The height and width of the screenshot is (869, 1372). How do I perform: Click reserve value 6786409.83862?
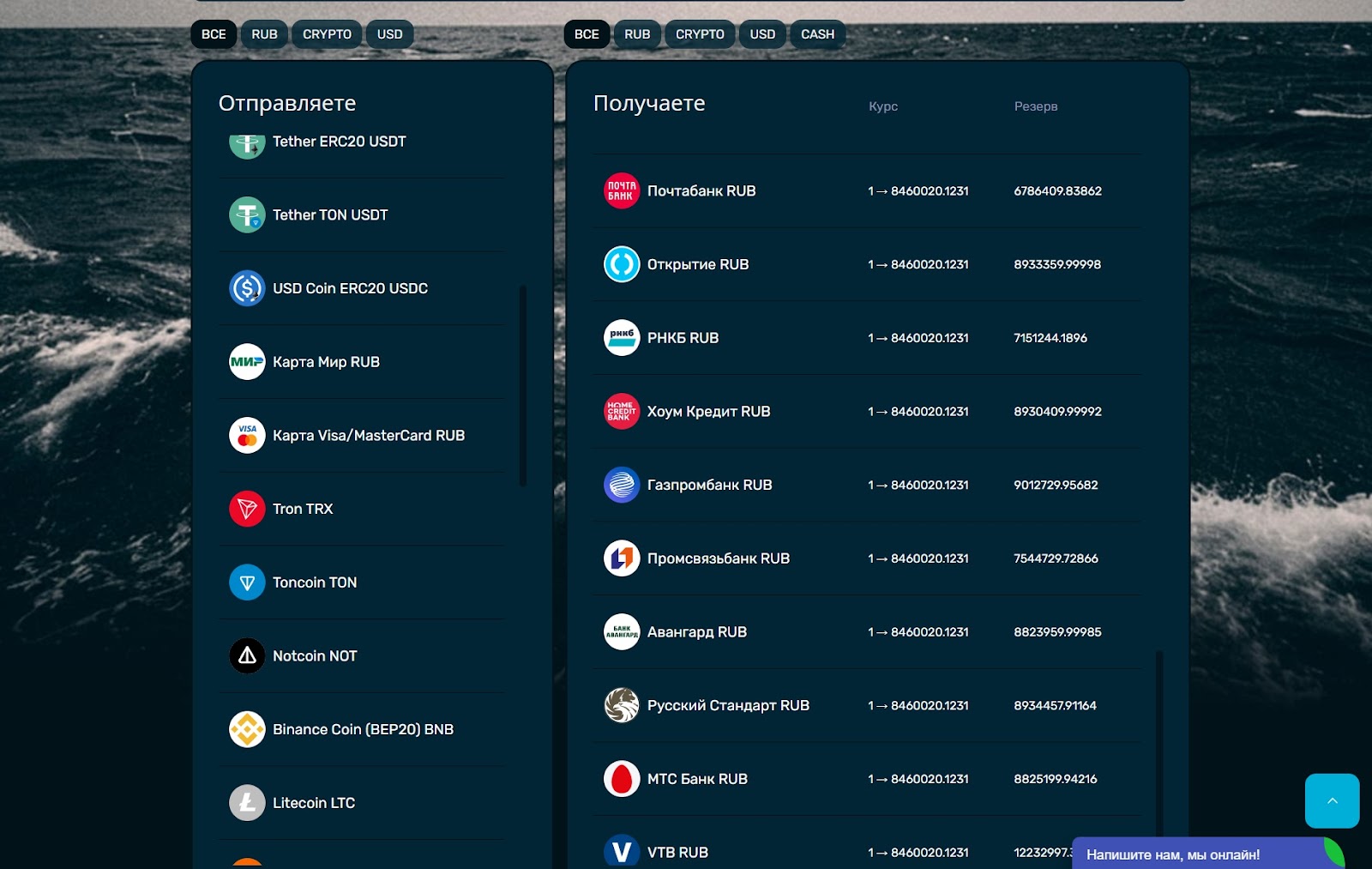(x=1057, y=191)
